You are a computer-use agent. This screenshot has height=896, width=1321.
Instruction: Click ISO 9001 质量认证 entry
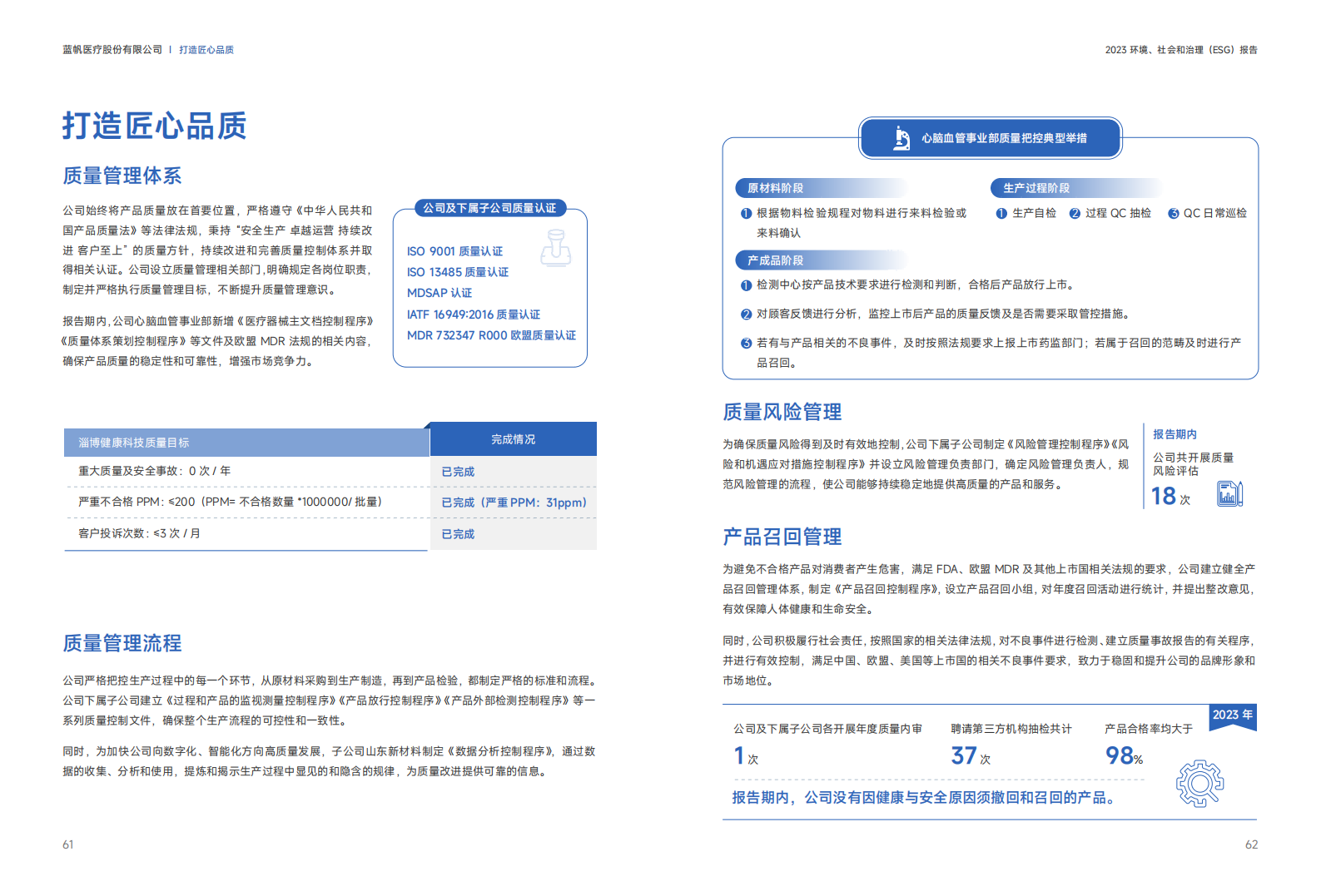point(454,251)
